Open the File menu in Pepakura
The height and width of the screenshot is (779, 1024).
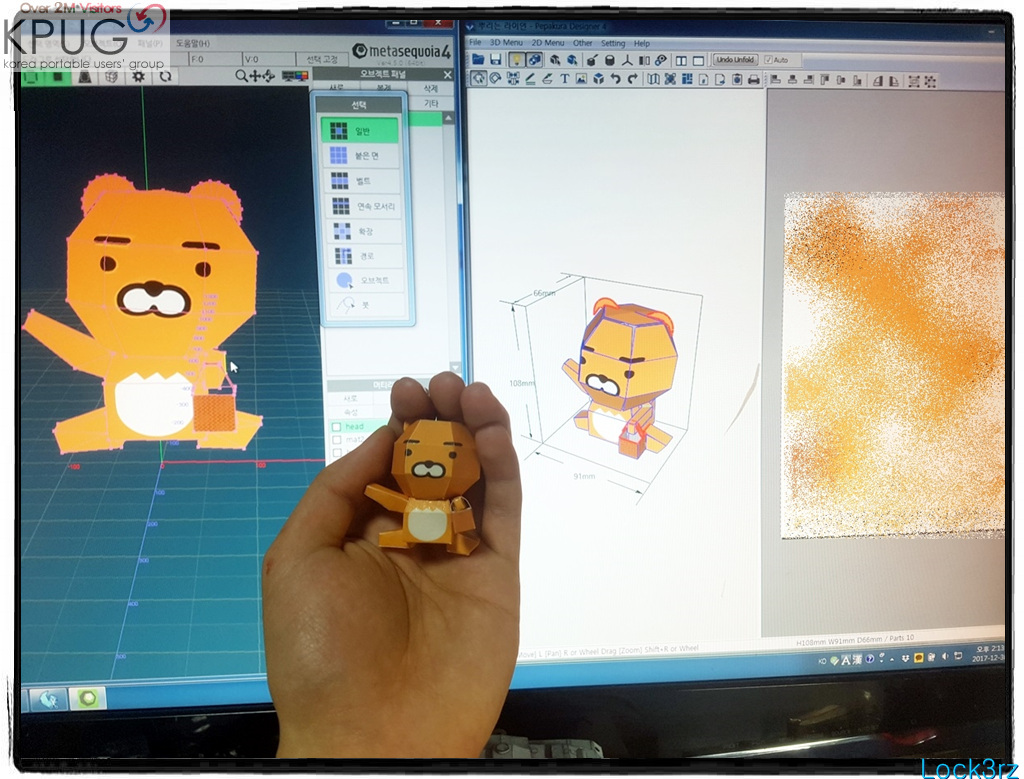tap(475, 42)
